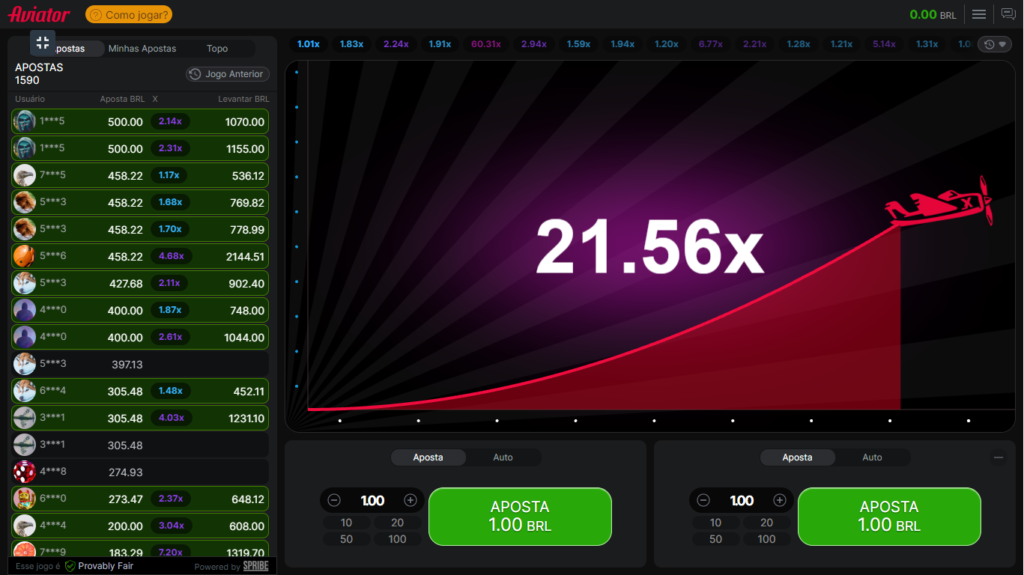This screenshot has width=1024, height=575.
Task: Increase bet with plus icon in left panel
Action: pos(410,500)
